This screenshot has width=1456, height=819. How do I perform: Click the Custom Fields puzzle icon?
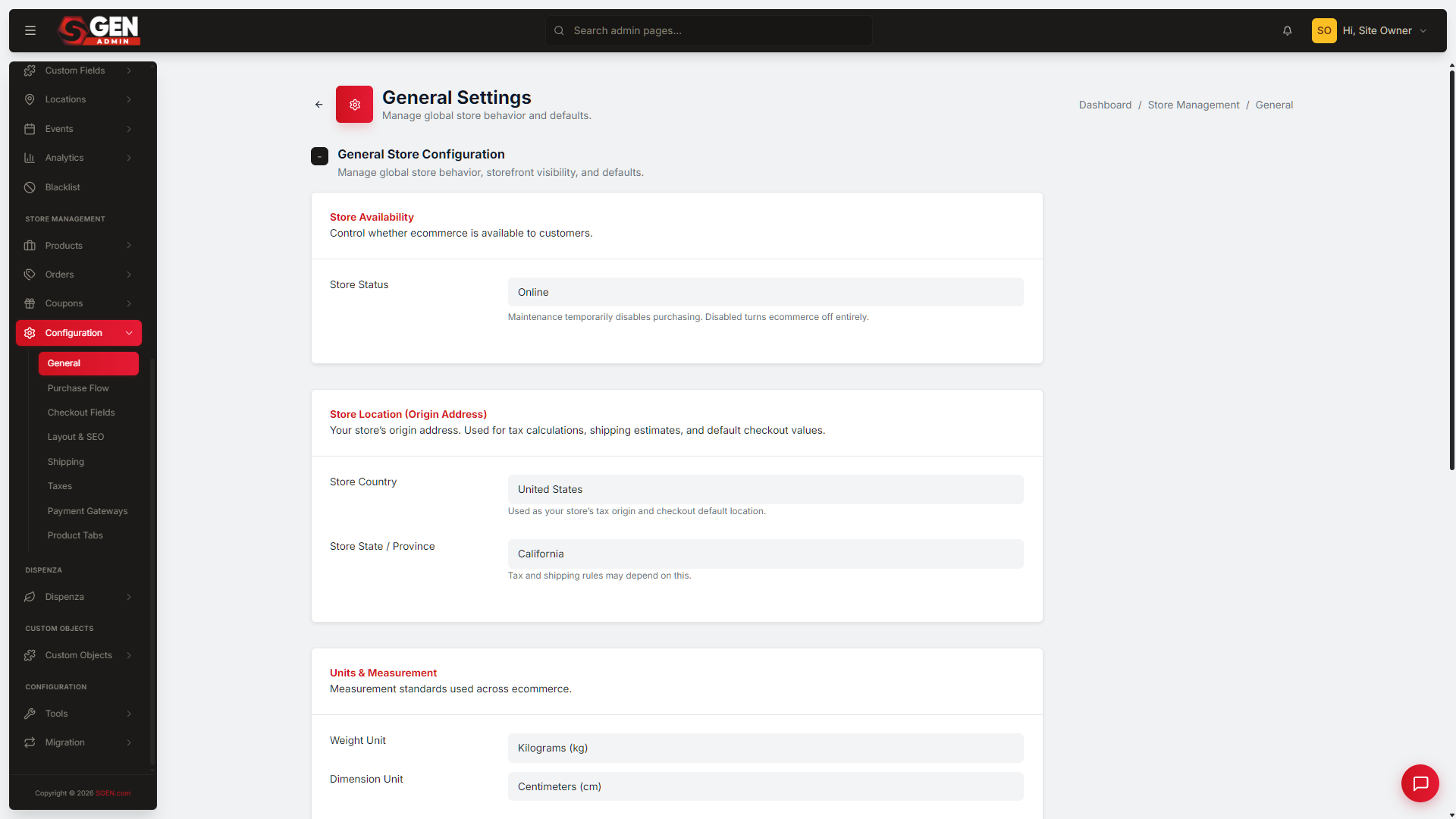click(x=30, y=71)
